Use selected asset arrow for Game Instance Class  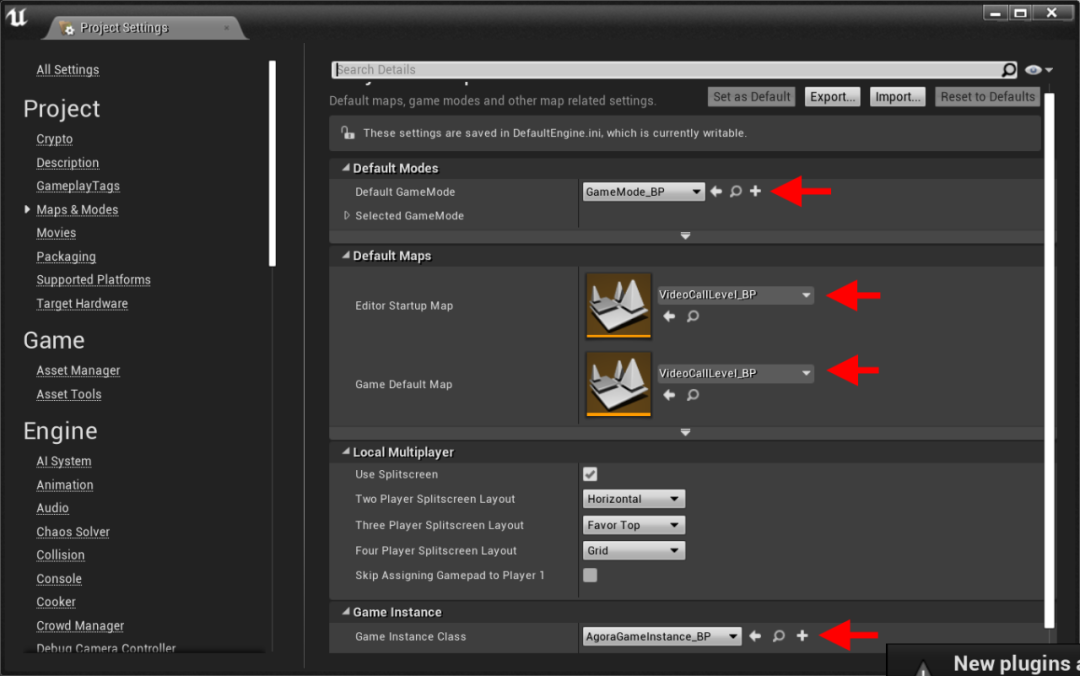tap(755, 636)
